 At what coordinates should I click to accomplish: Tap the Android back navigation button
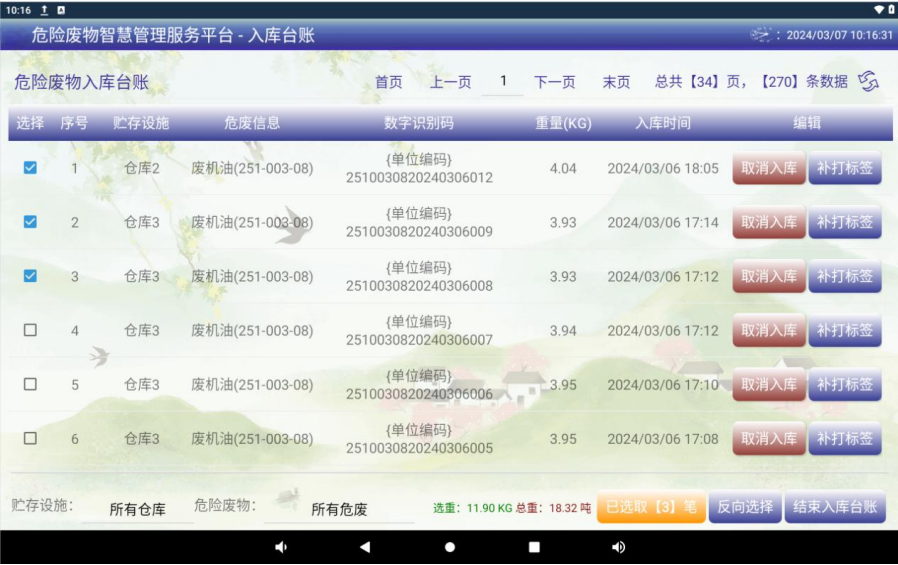(x=365, y=547)
